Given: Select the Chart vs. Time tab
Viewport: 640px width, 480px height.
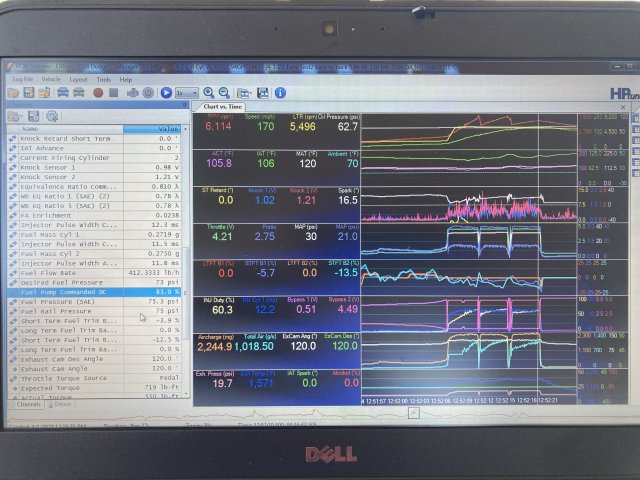Looking at the screenshot, I should [x=221, y=106].
